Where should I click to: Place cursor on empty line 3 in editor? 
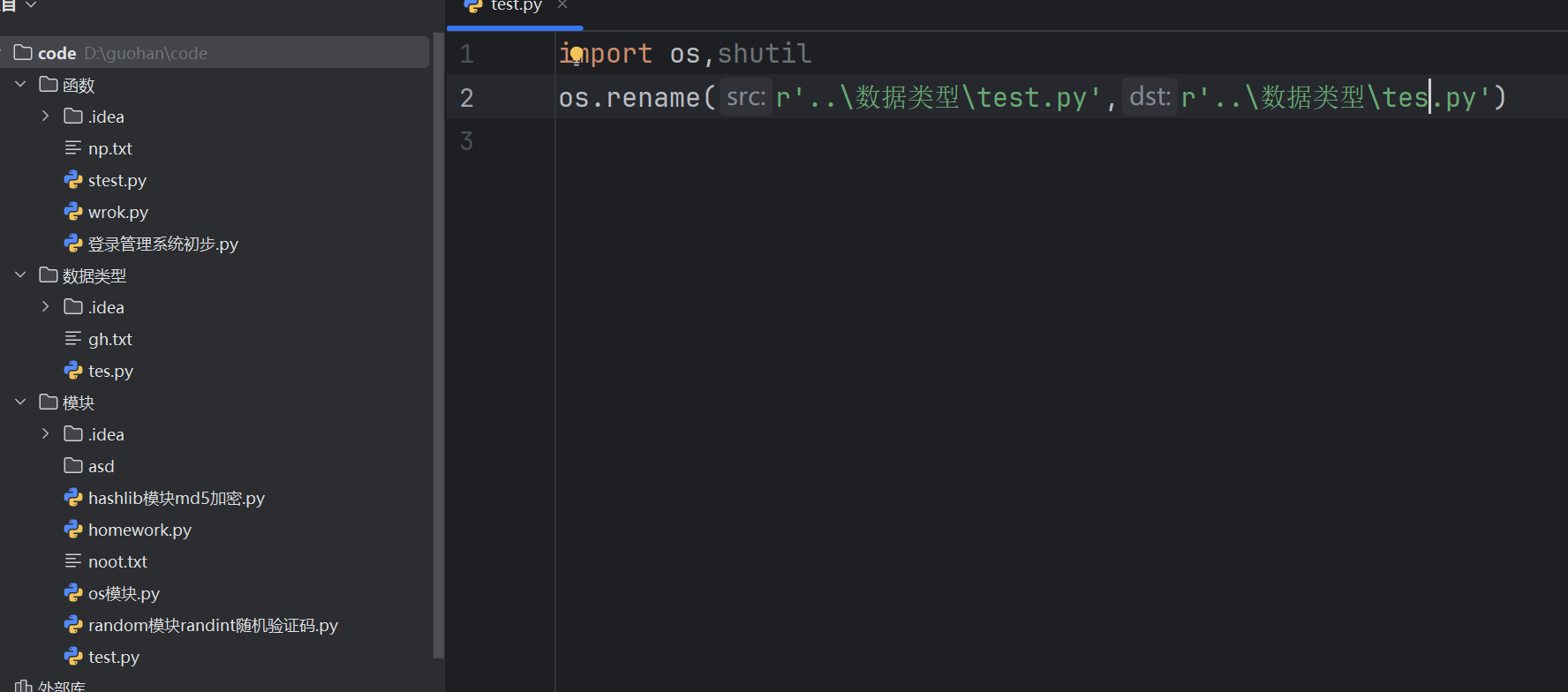795,141
